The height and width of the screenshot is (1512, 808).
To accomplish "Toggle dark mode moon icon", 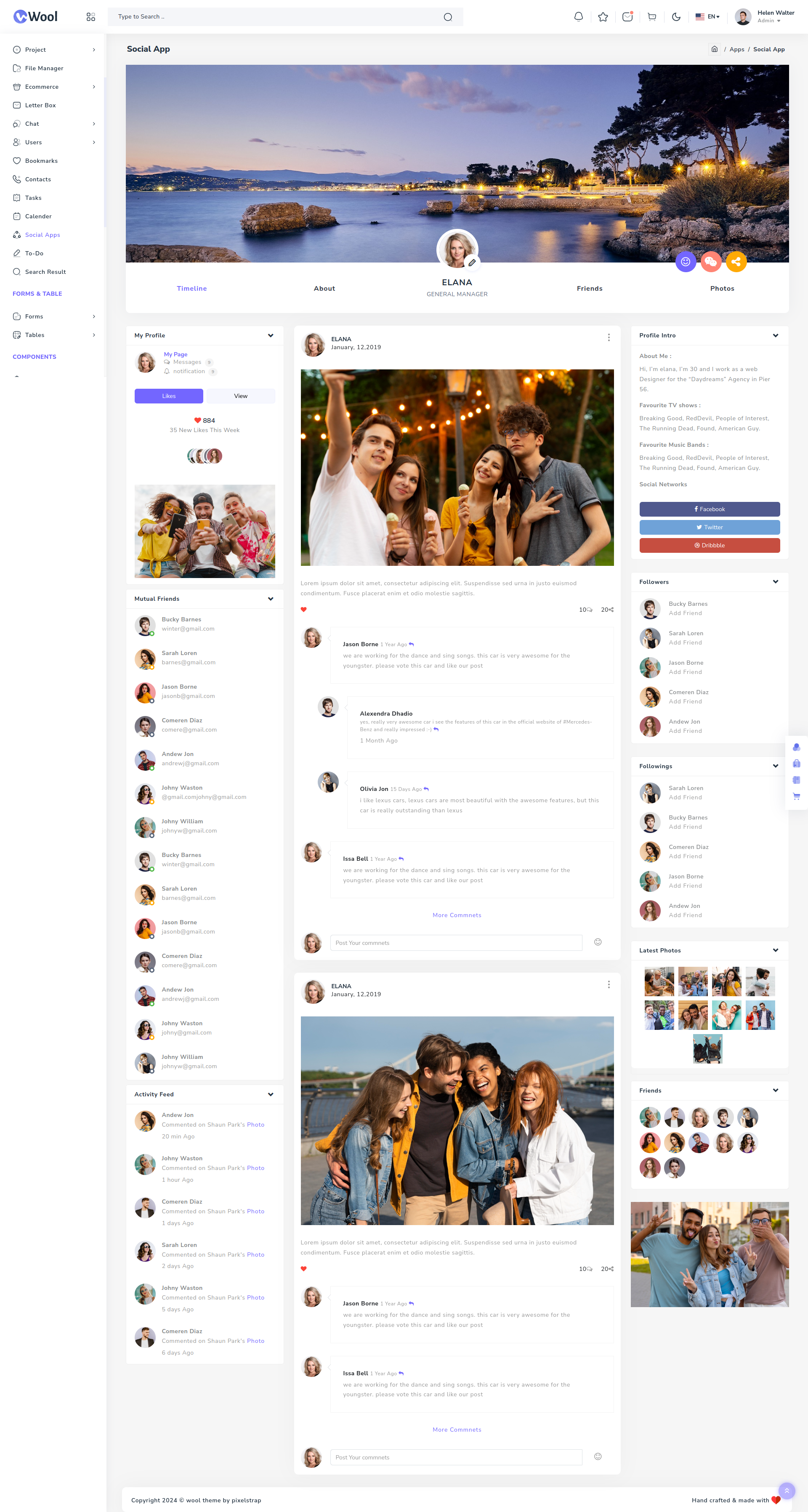I will pyautogui.click(x=676, y=17).
